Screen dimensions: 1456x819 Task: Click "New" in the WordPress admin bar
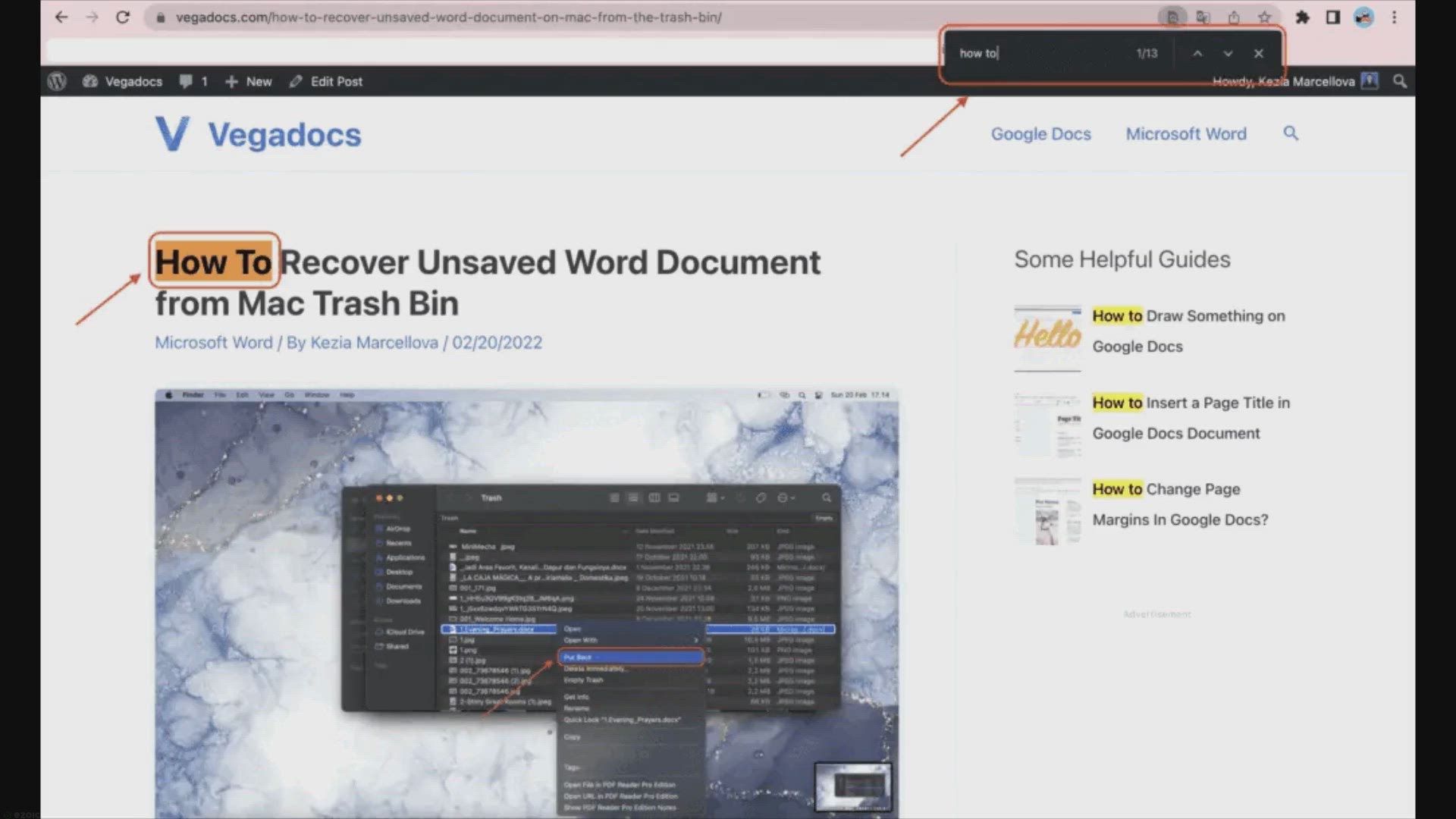coord(249,81)
